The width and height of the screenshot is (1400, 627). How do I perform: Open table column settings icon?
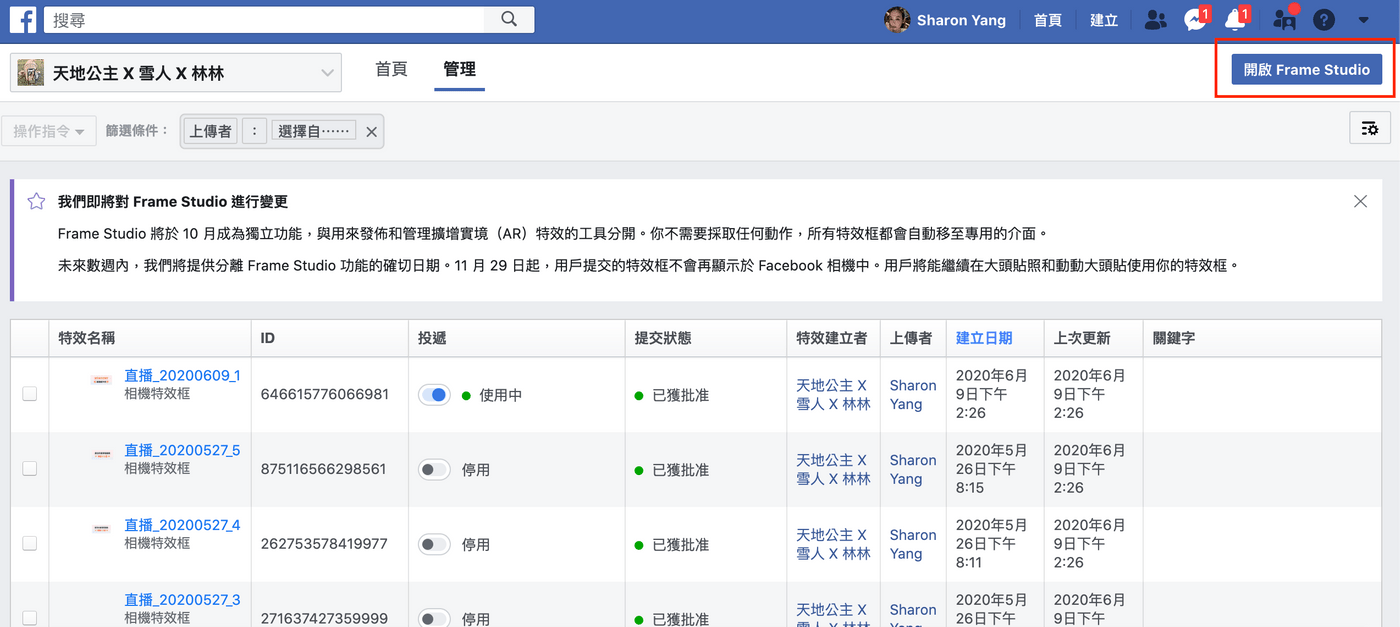[1370, 128]
